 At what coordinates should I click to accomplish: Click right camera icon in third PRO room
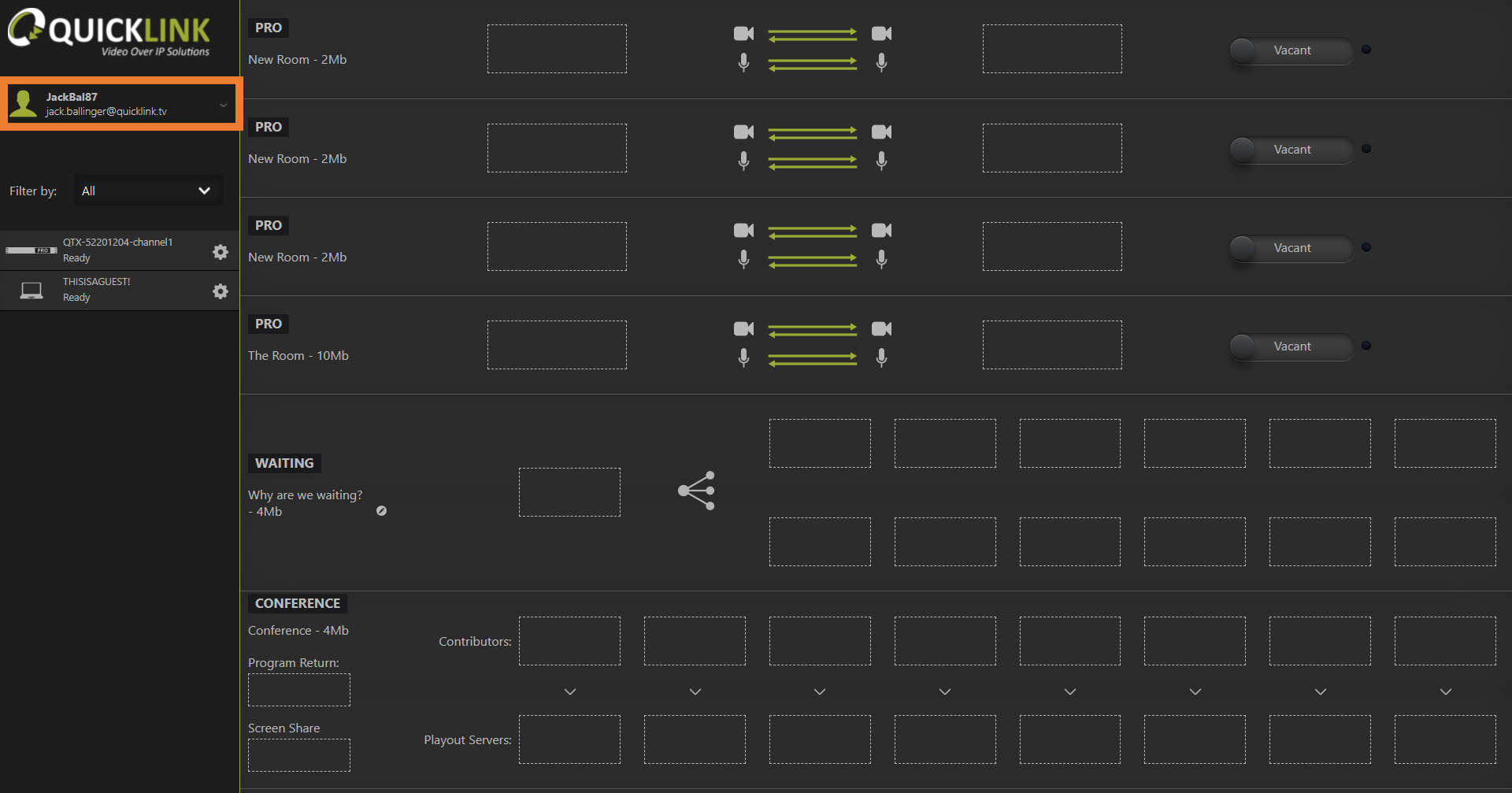coord(881,230)
